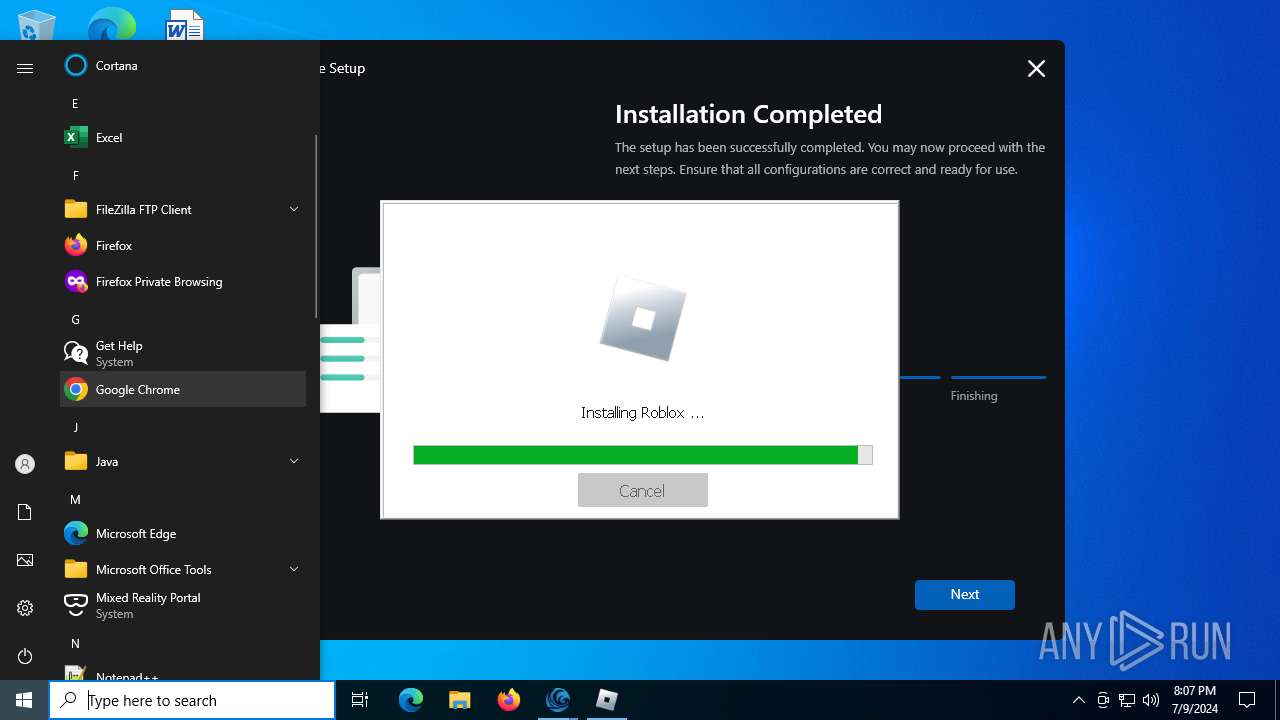The image size is (1280, 720).
Task: Open the network status tray icon
Action: click(1127, 700)
